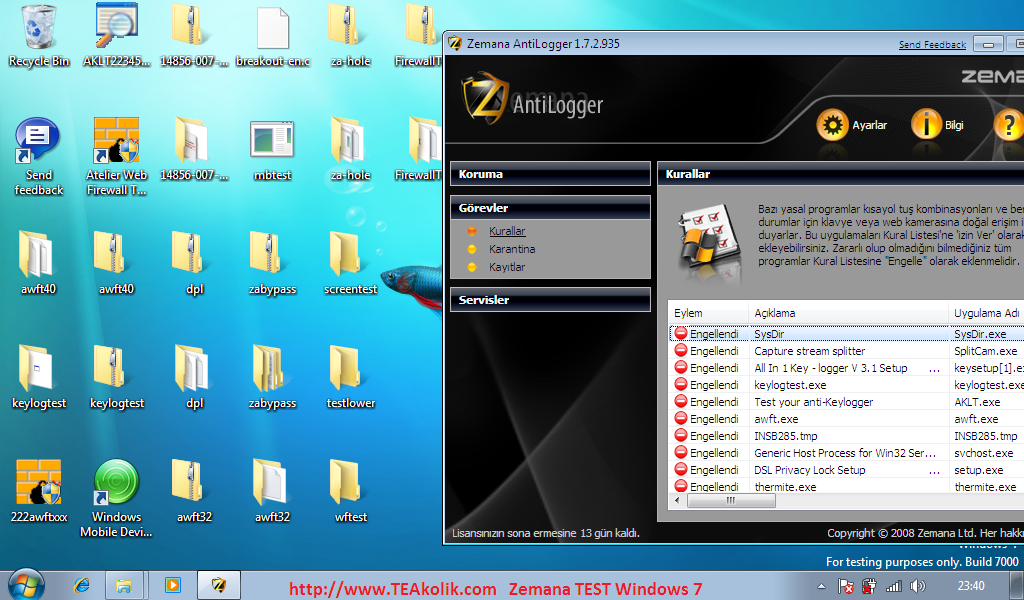This screenshot has width=1024, height=600.
Task: Select the Send feedback desktop shortcut
Action: pos(39,157)
